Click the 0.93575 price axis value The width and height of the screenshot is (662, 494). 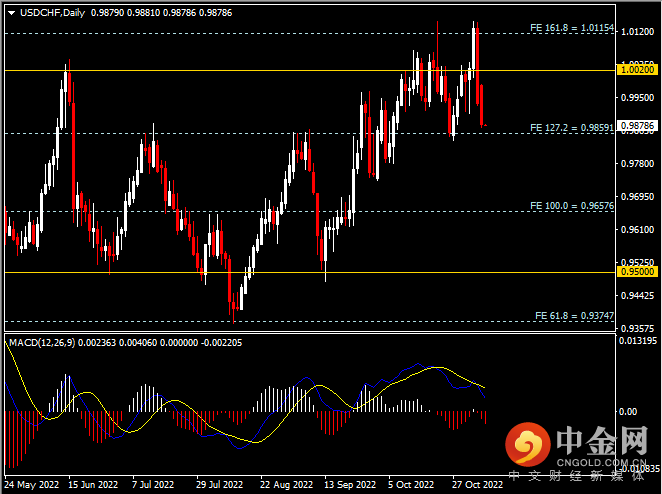coord(638,328)
